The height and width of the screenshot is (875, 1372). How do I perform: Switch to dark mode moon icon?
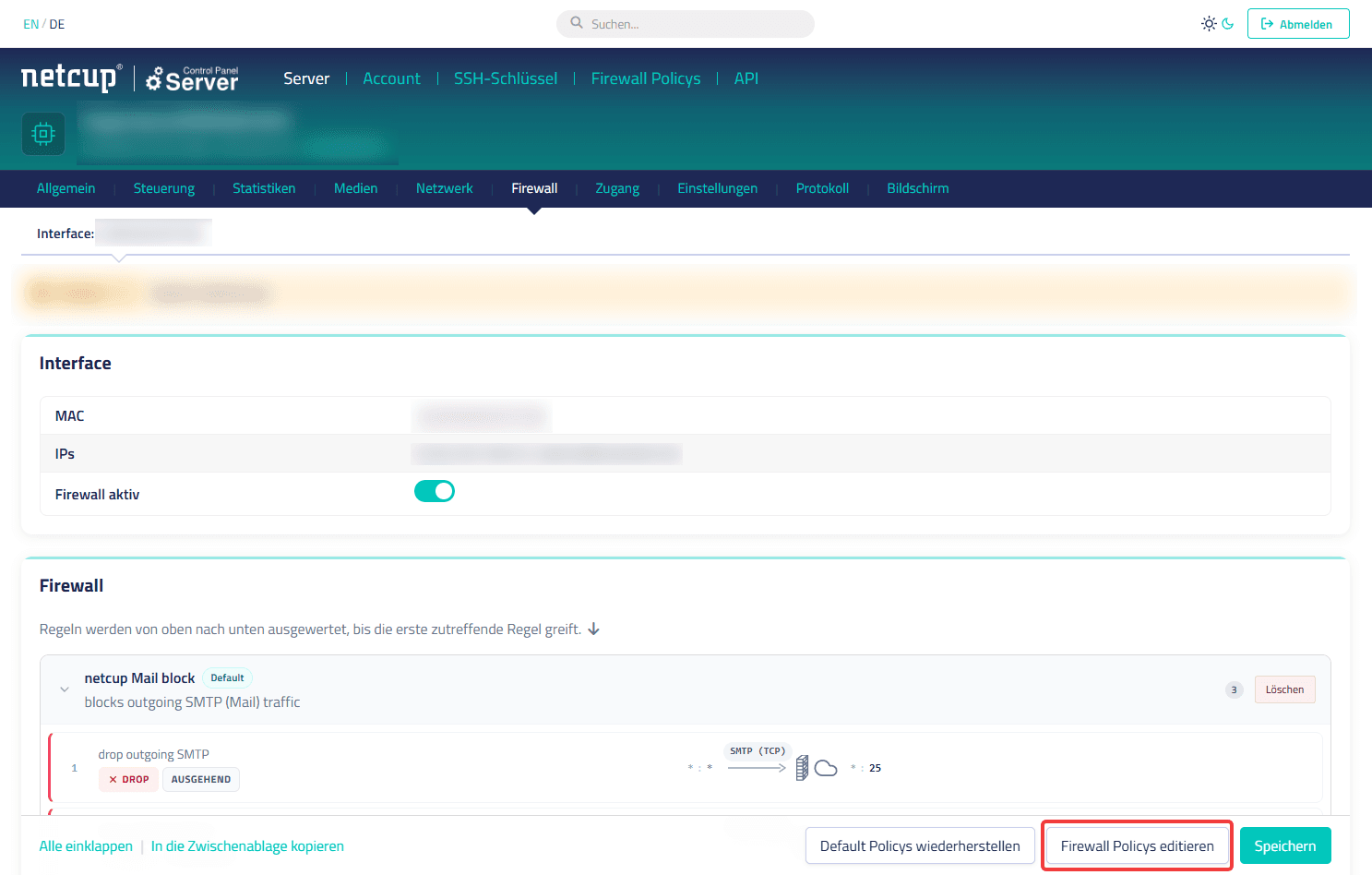point(1228,24)
